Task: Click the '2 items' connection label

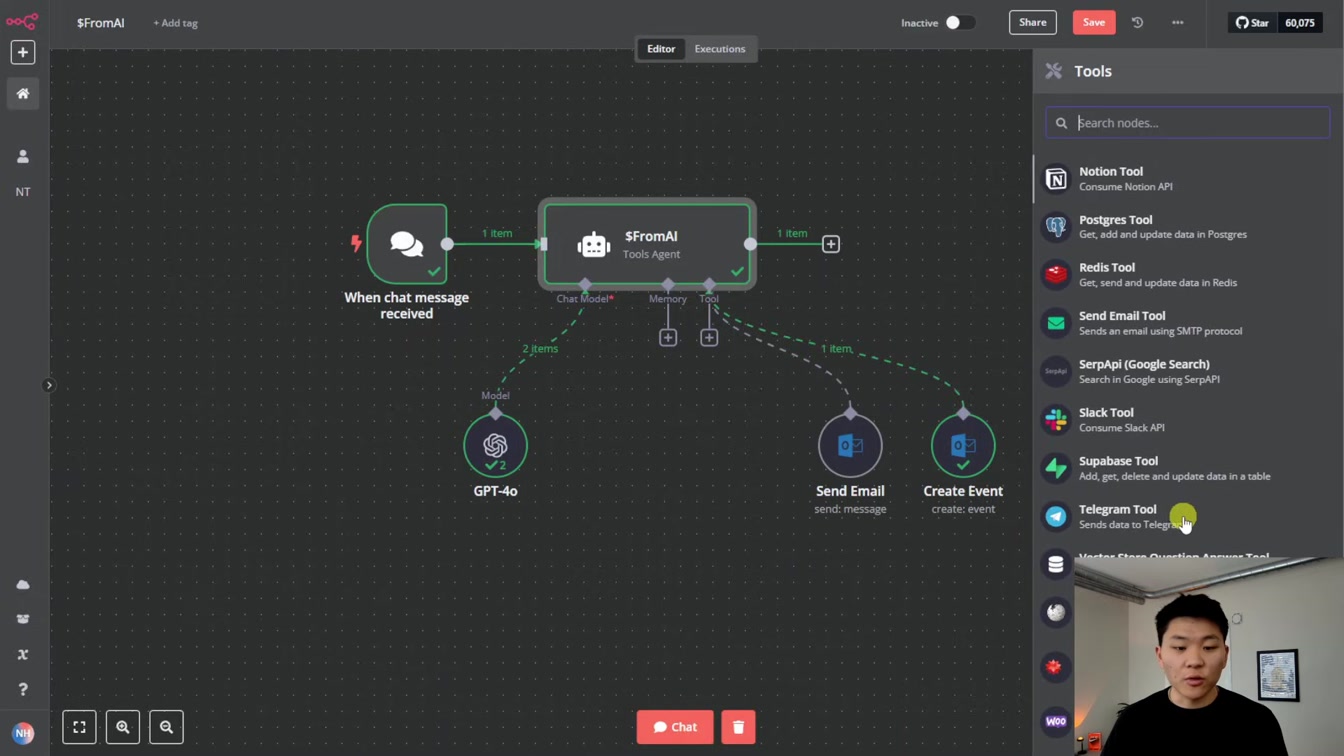Action: 540,349
